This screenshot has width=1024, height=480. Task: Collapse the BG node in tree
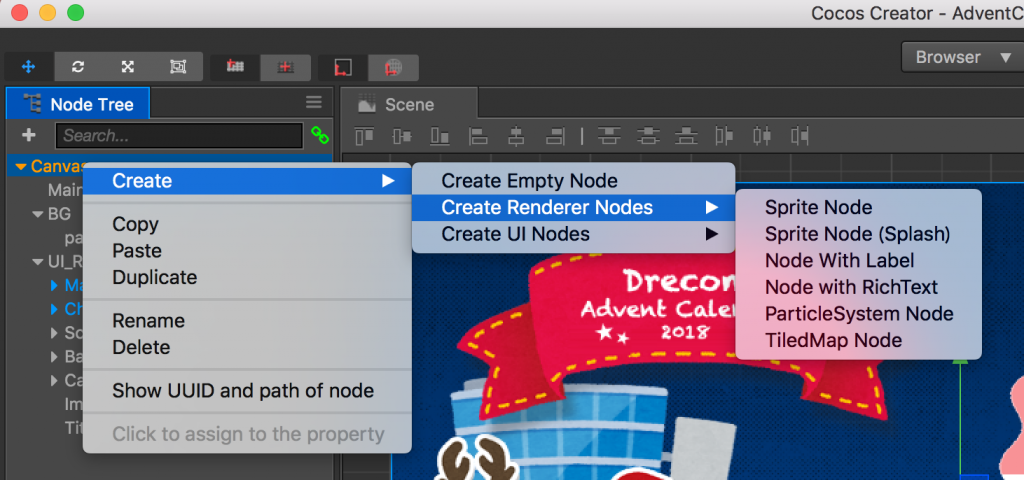[38, 214]
